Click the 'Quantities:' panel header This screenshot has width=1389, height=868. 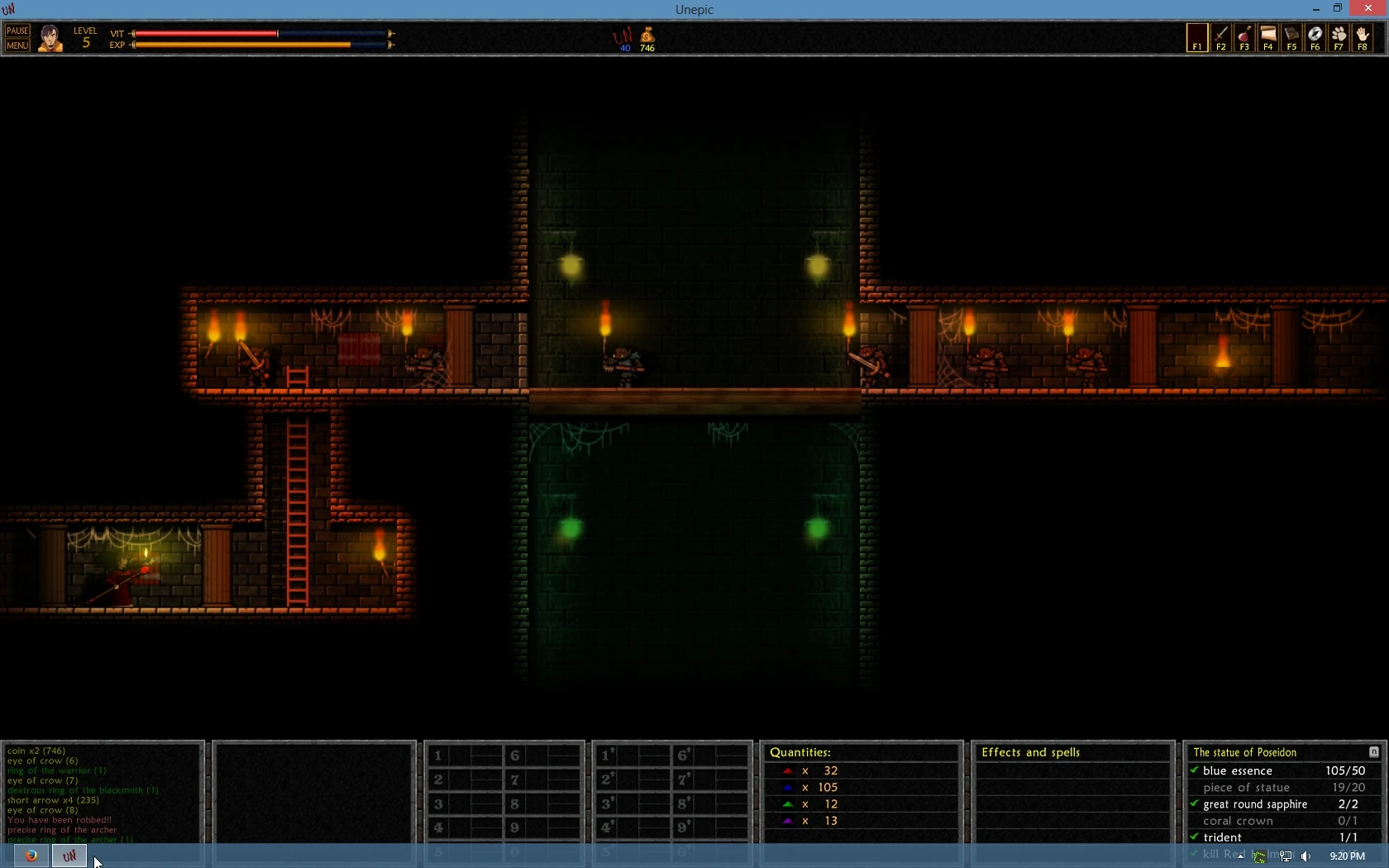point(800,752)
